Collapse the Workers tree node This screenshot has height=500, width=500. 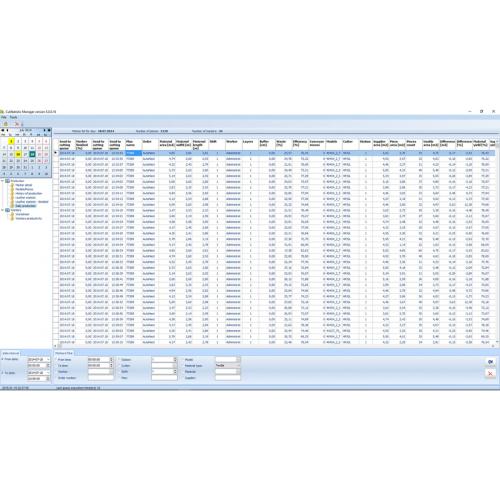coord(3,210)
